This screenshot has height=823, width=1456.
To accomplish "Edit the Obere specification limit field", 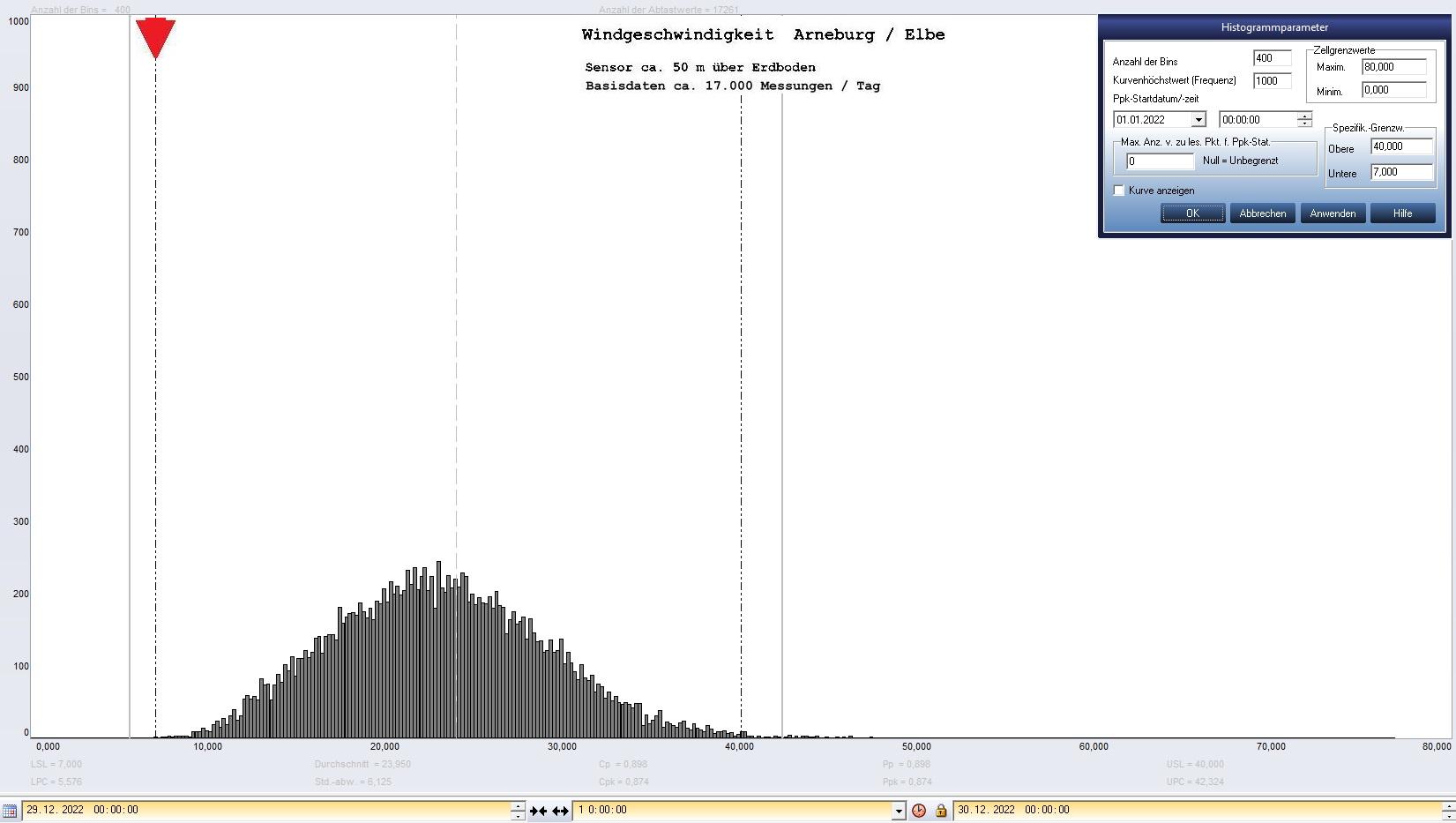I will tap(1400, 146).
